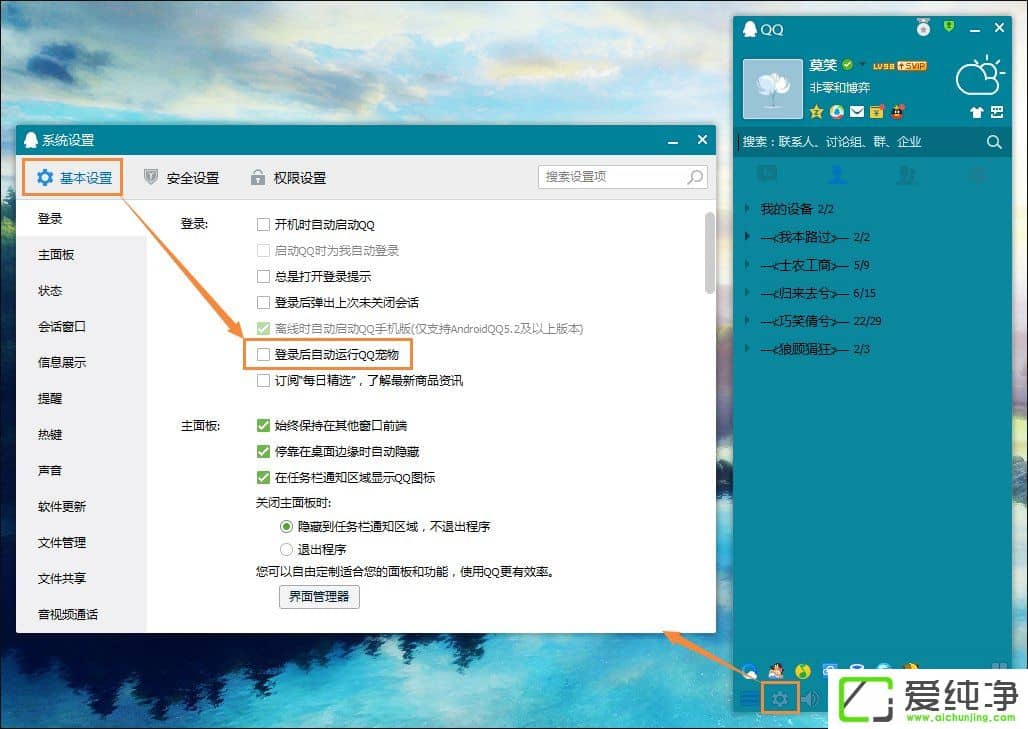Screen dimensions: 1028x729
Task: Check 登录后自动运行QQ宠物
Action: point(265,353)
